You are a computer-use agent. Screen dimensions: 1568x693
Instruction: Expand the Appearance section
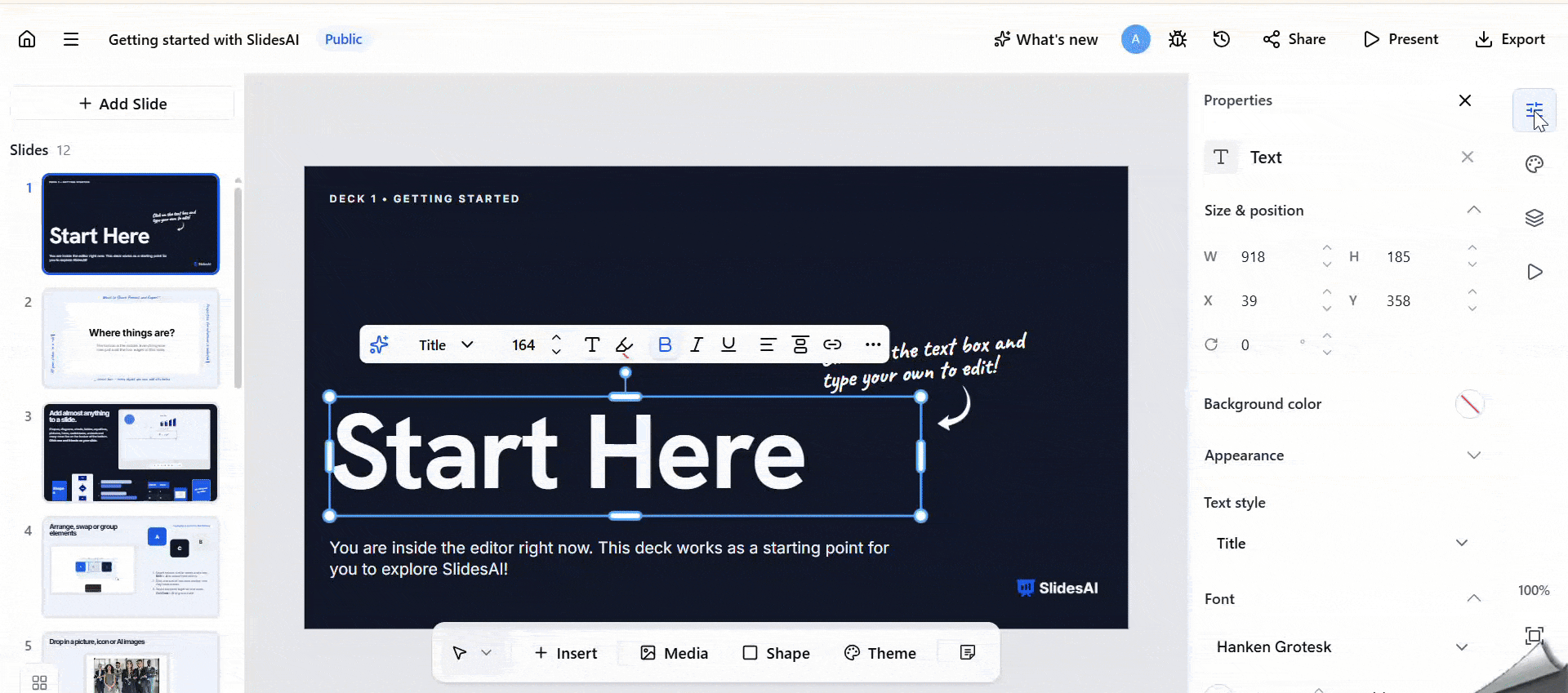pyautogui.click(x=1473, y=455)
